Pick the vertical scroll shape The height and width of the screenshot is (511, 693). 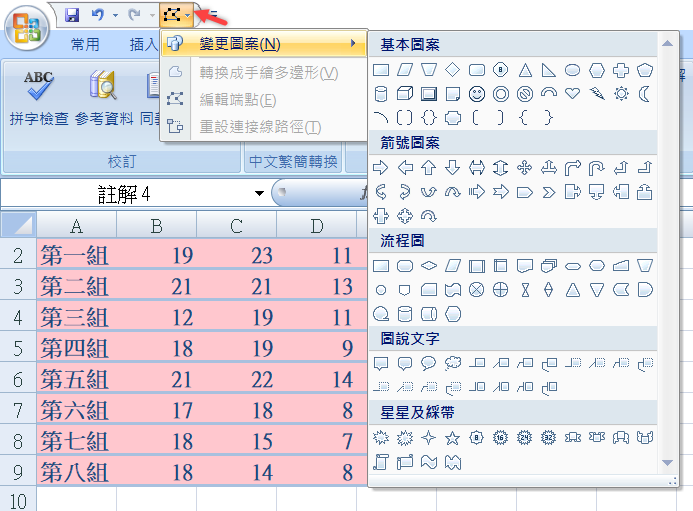tap(381, 462)
